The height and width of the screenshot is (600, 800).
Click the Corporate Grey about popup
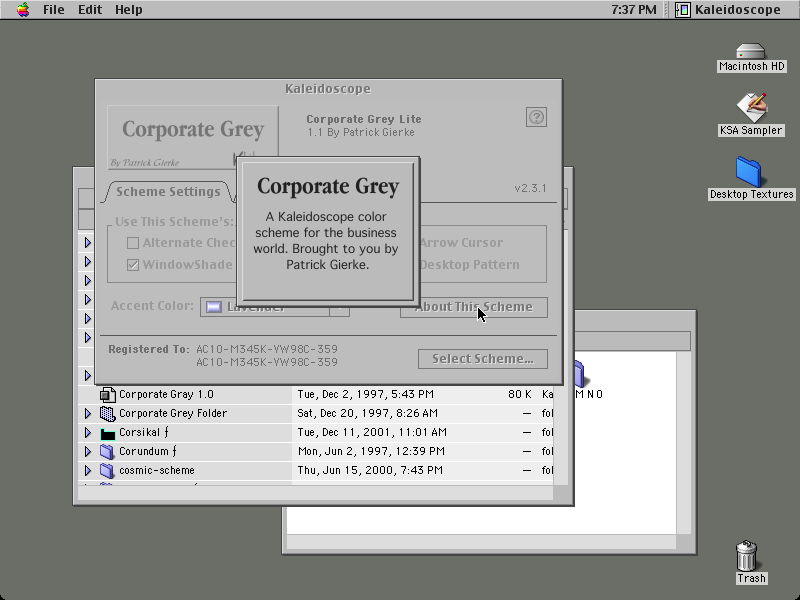click(328, 232)
